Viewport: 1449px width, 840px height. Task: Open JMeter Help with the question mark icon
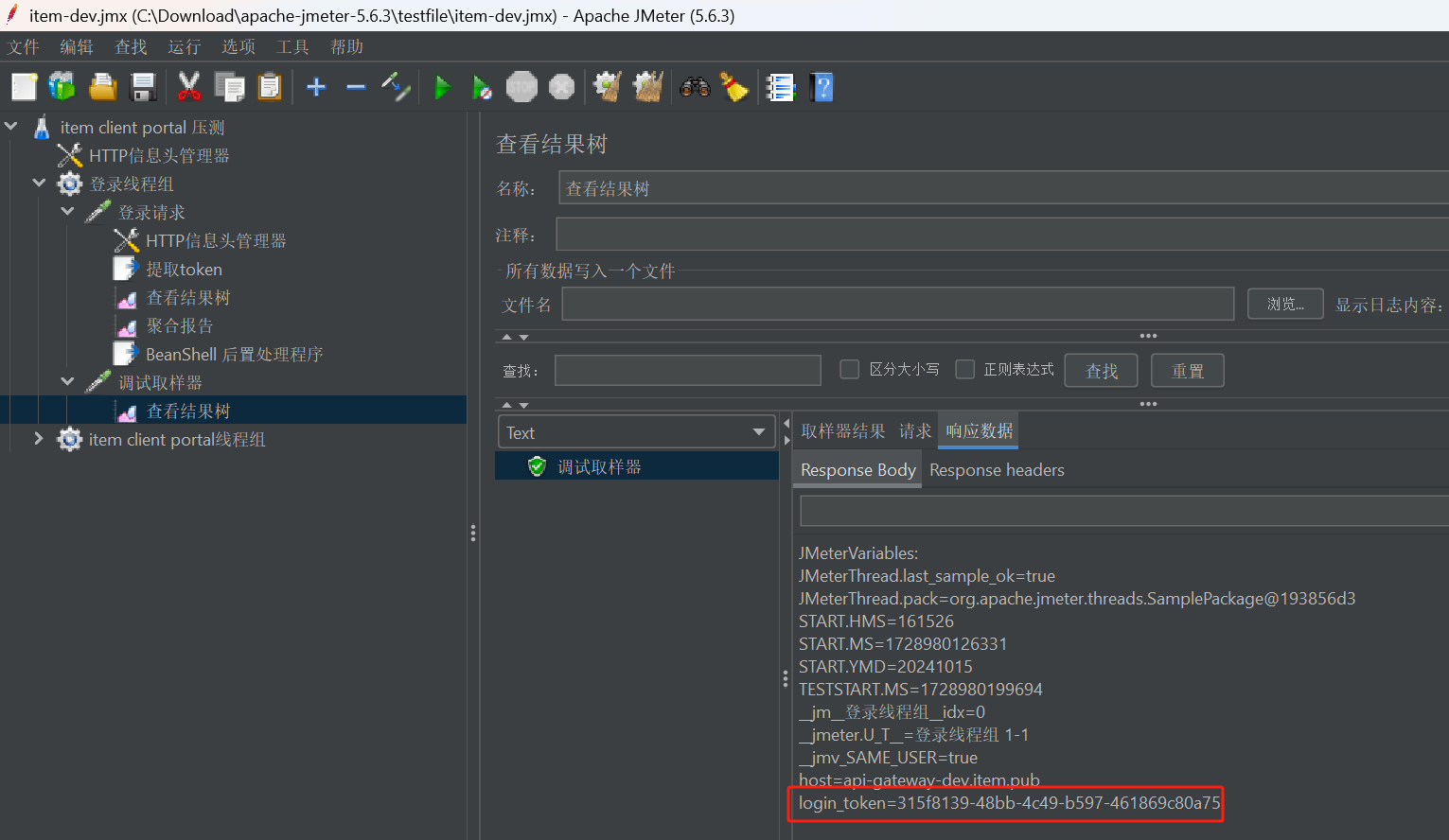coord(821,87)
